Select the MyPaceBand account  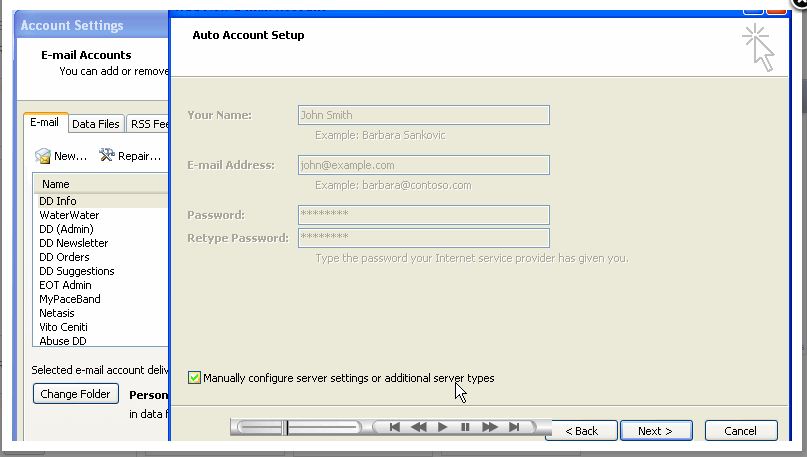coord(101,299)
